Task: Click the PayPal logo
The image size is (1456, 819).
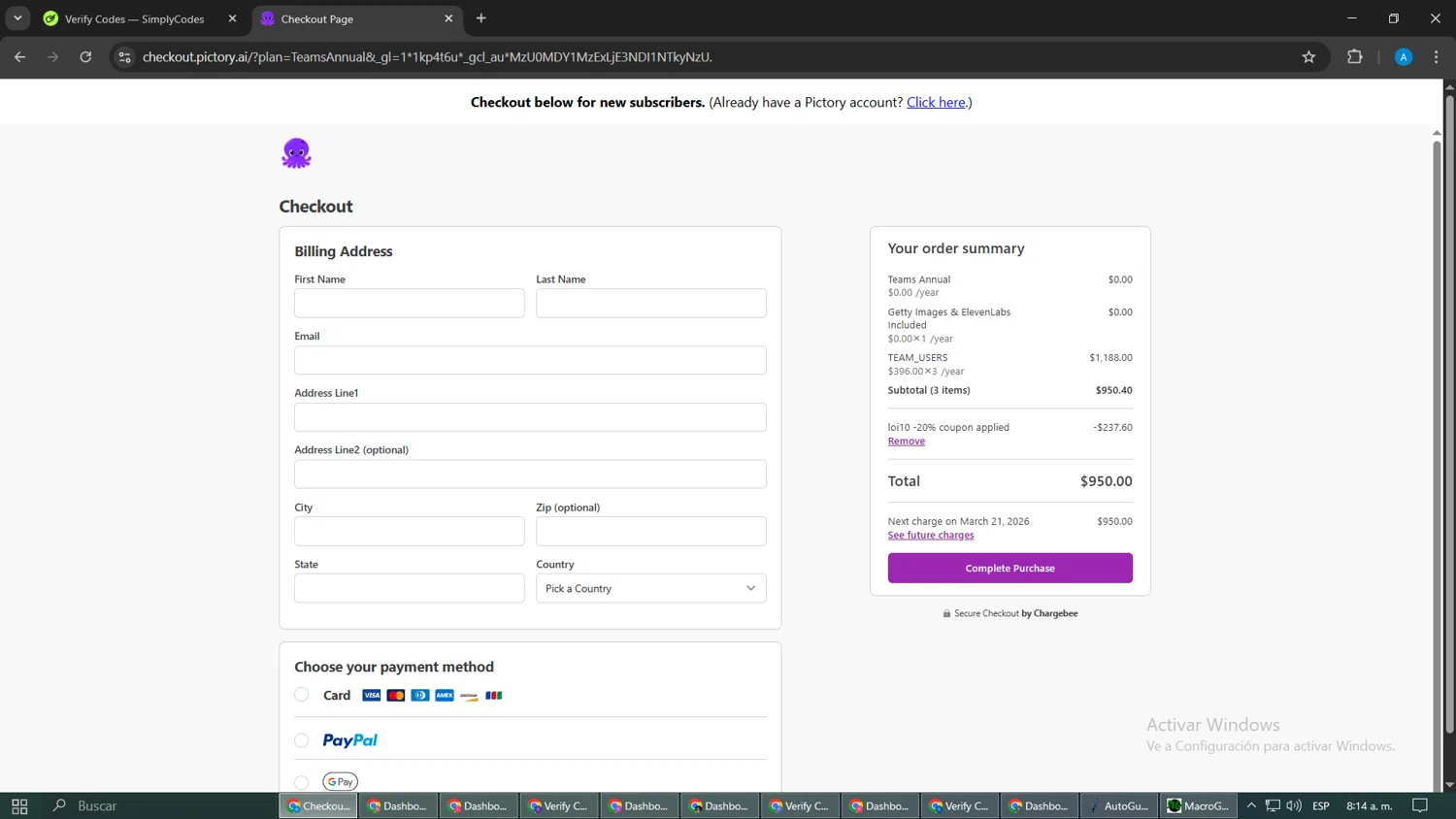Action: tap(350, 740)
